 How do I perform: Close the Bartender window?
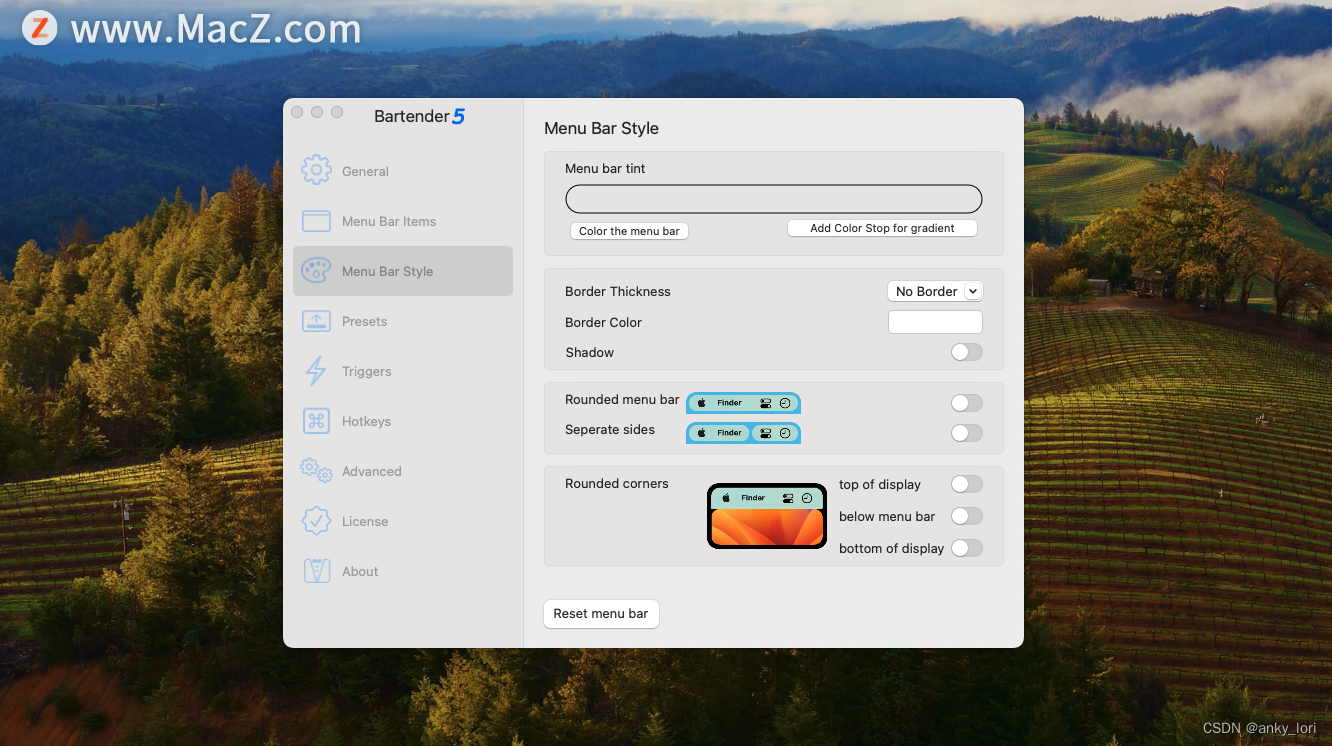(x=297, y=112)
